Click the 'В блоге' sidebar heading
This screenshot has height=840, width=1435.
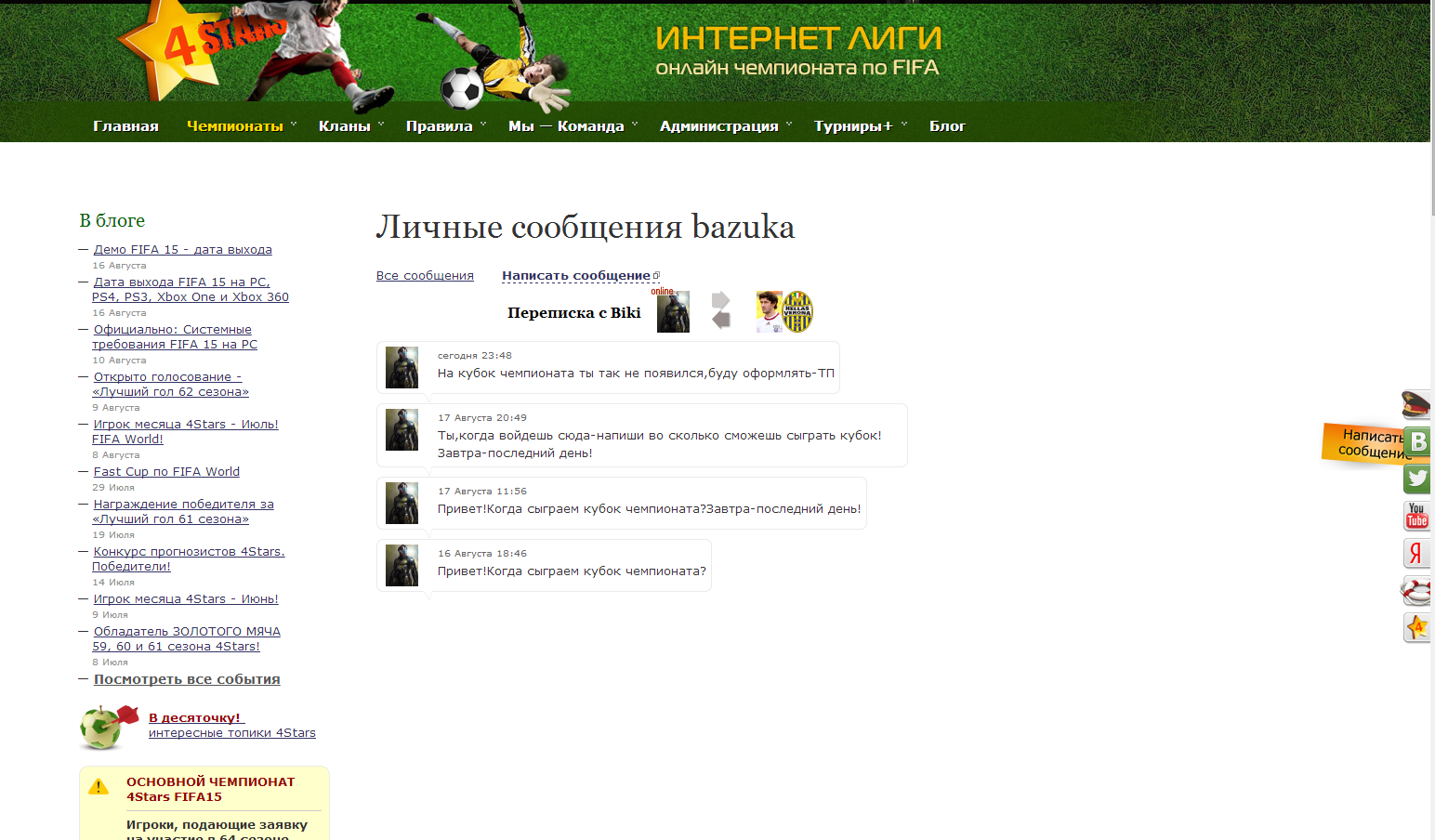(x=112, y=220)
